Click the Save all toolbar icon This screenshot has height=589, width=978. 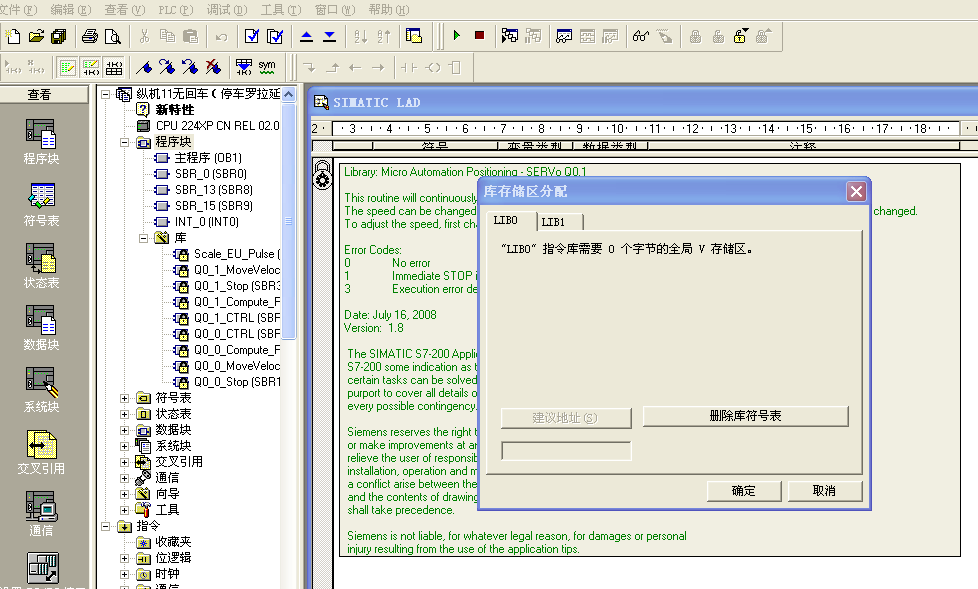point(59,36)
